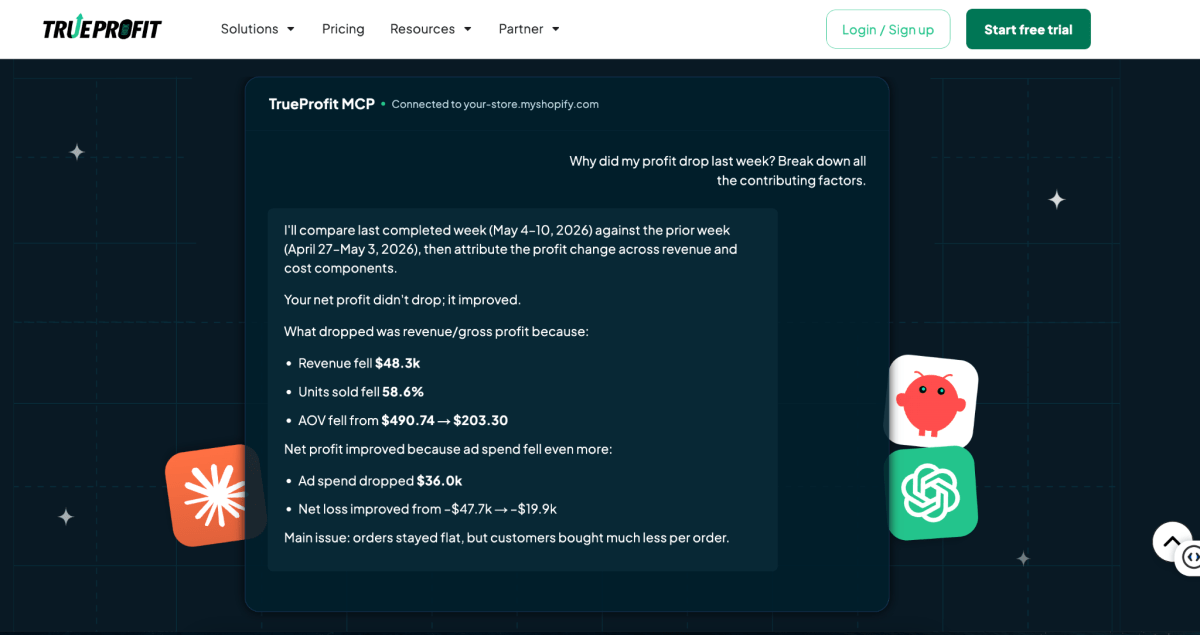The image size is (1200, 635).
Task: Open the Partner dropdown menu
Action: click(529, 29)
